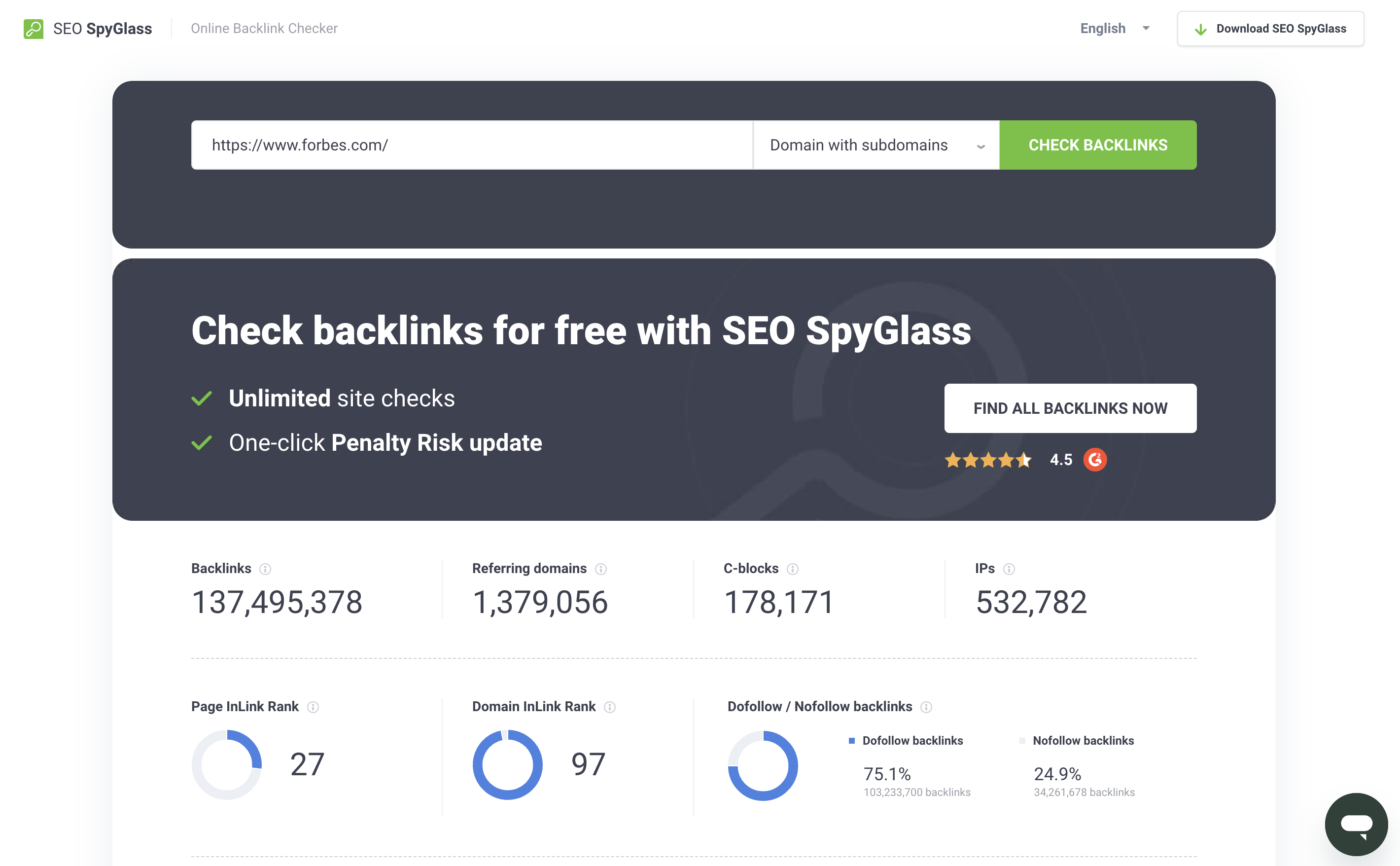Open the SEO SpyGlass home link
The width and height of the screenshot is (1400, 866).
(x=88, y=29)
